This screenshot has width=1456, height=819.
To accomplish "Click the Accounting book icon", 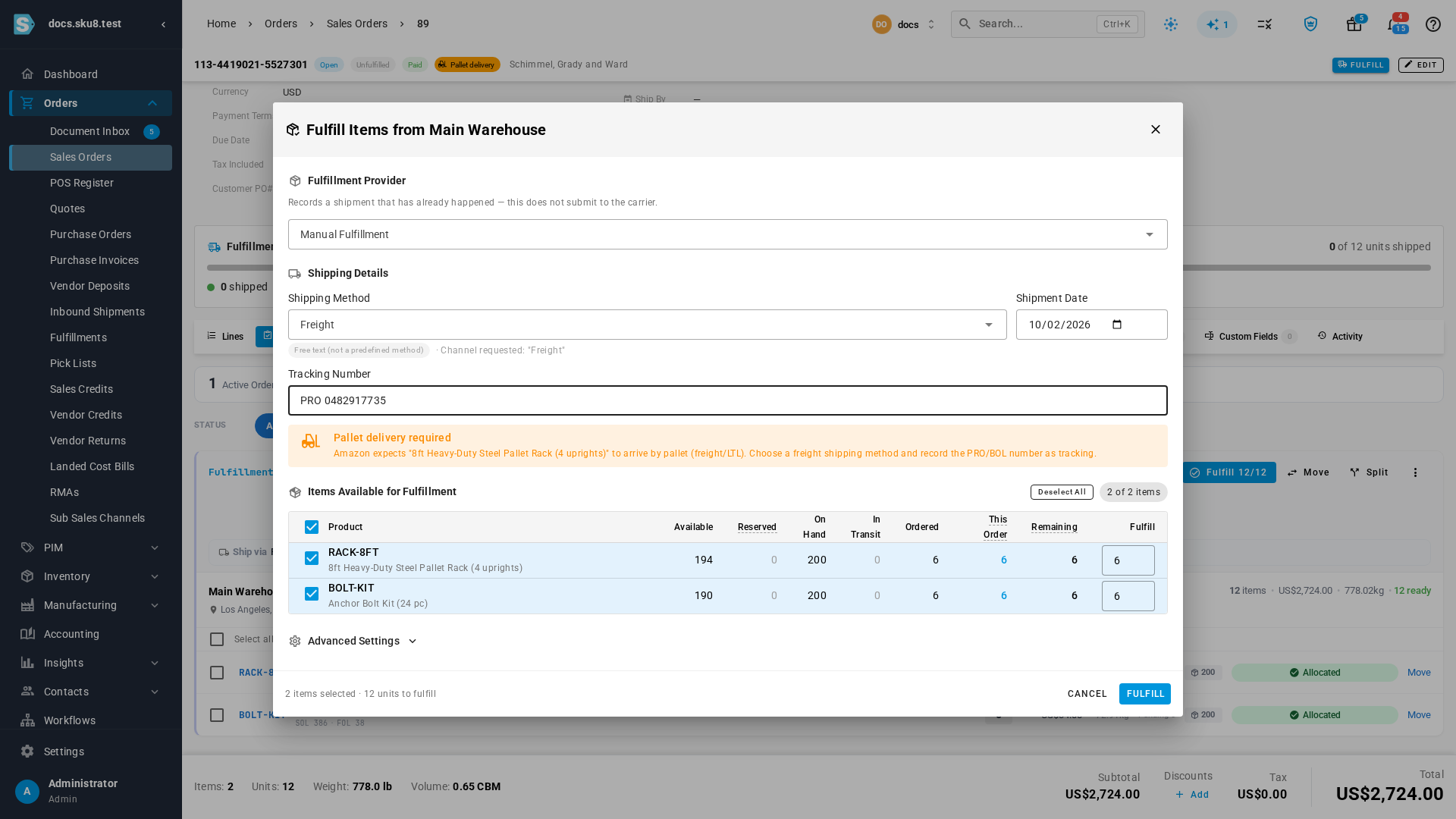I will [27, 634].
